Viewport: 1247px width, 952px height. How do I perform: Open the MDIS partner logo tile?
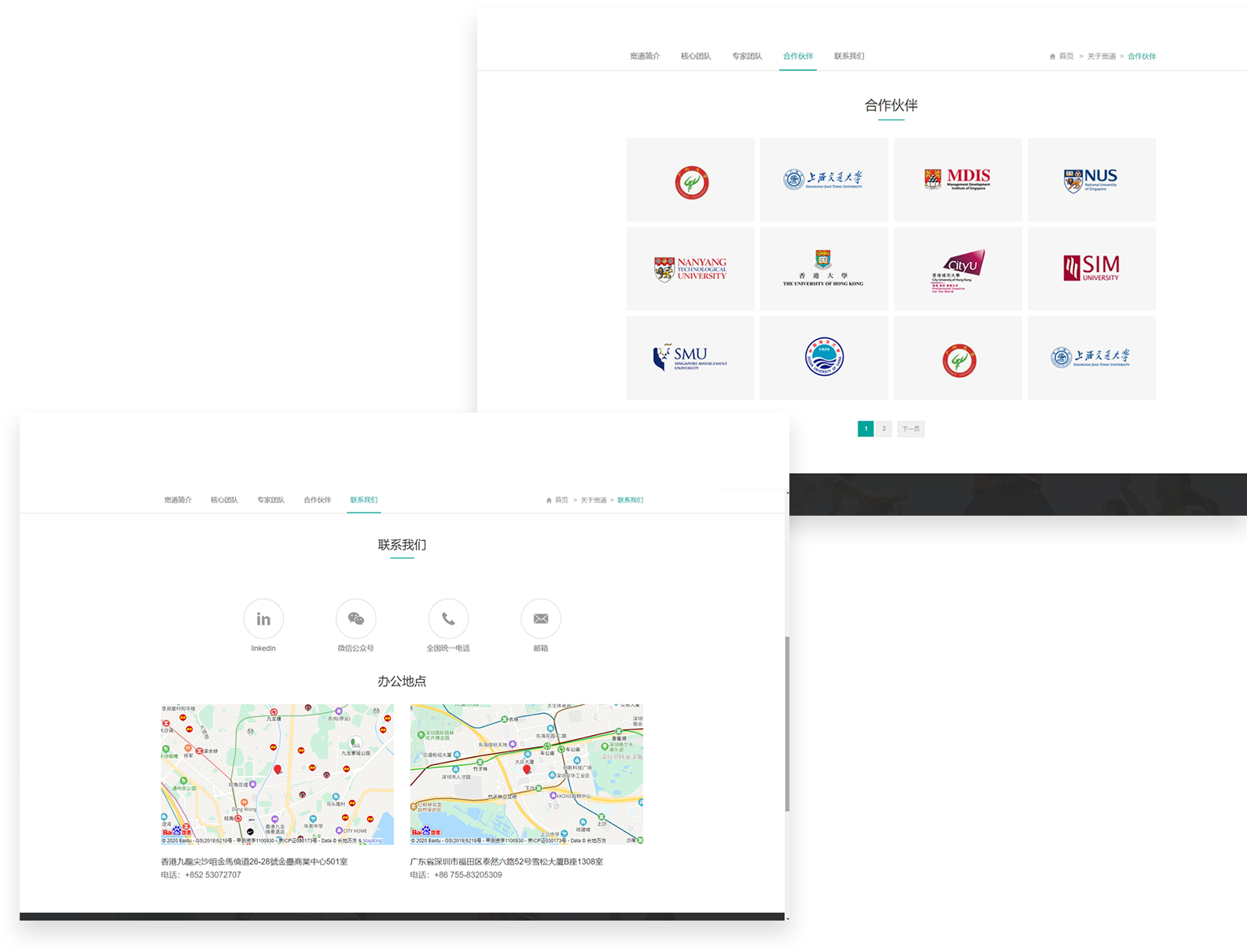tap(958, 179)
